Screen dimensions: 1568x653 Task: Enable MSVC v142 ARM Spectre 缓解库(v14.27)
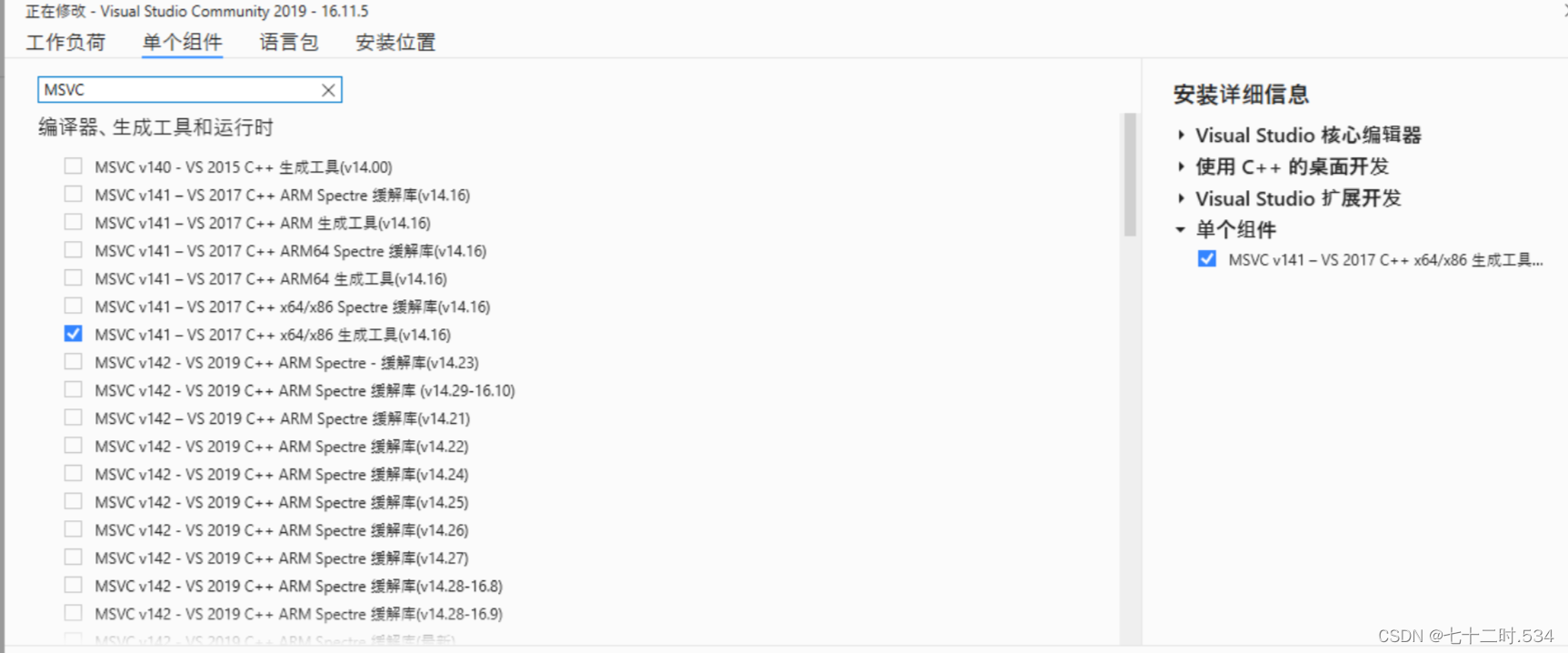click(73, 557)
